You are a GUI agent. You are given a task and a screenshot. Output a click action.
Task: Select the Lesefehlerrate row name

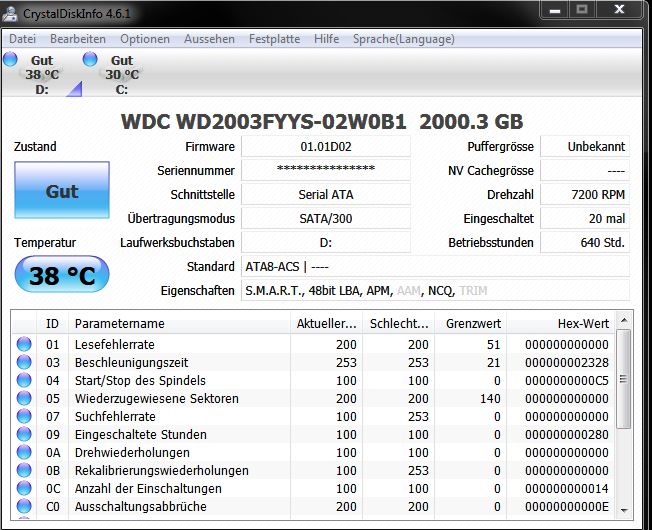(x=115, y=344)
